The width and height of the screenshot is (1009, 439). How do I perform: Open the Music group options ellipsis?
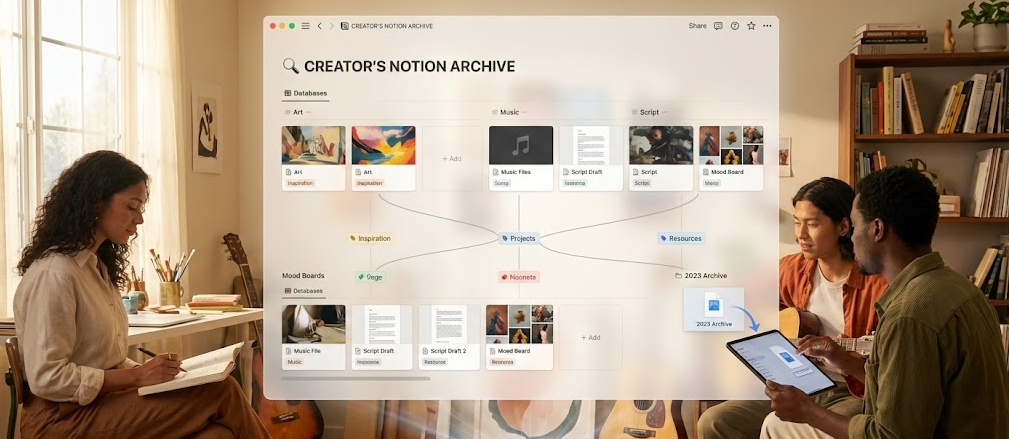click(524, 112)
